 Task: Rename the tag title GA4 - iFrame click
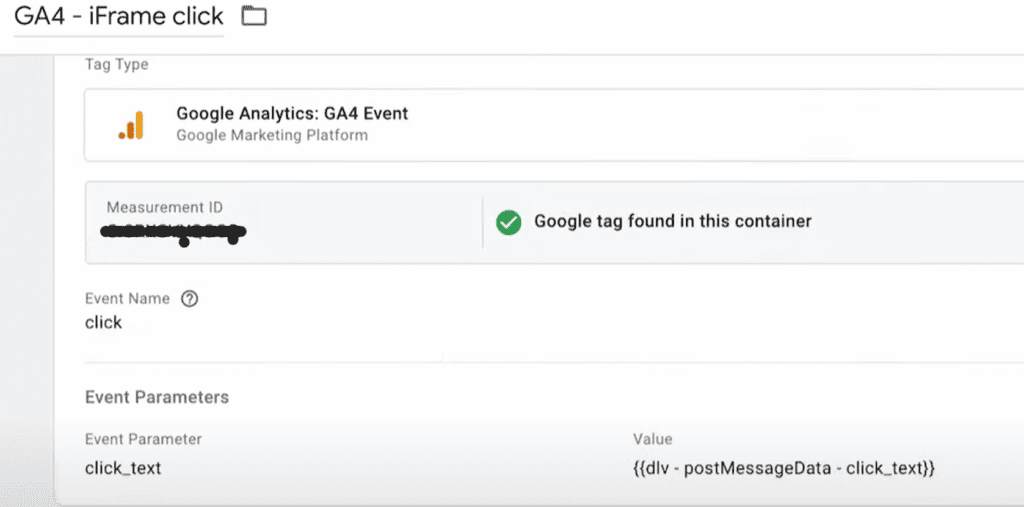[118, 17]
